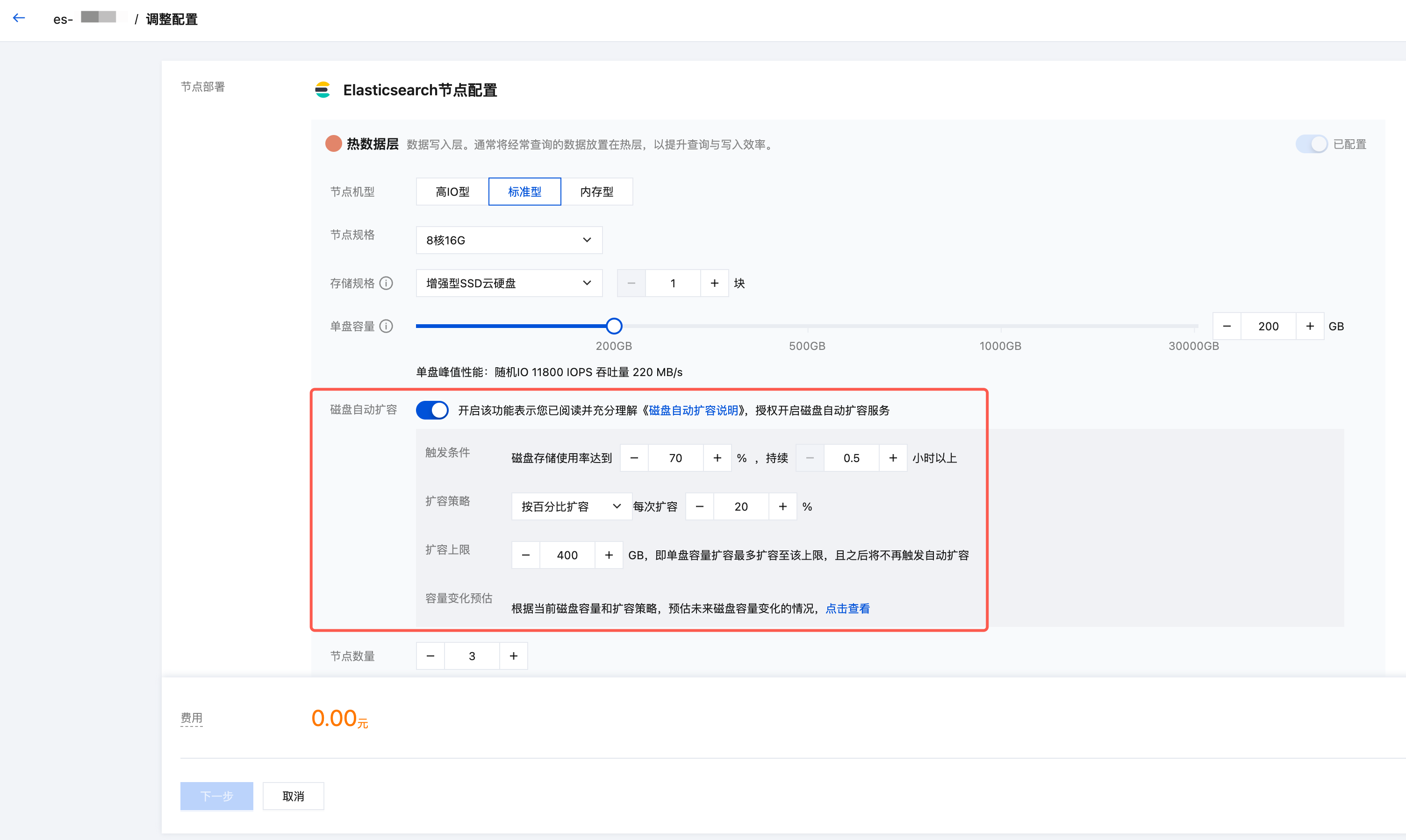This screenshot has height=840, width=1406.
Task: Increase disk usage threshold percentage plus
Action: (x=717, y=458)
